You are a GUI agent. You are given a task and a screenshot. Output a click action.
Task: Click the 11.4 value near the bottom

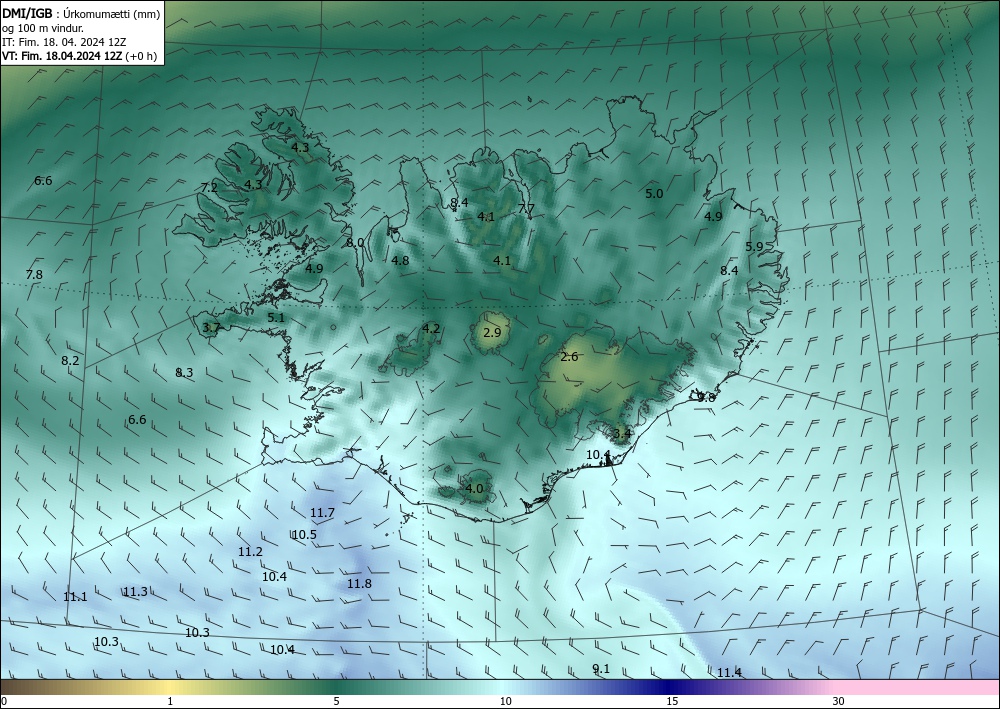[x=729, y=673]
